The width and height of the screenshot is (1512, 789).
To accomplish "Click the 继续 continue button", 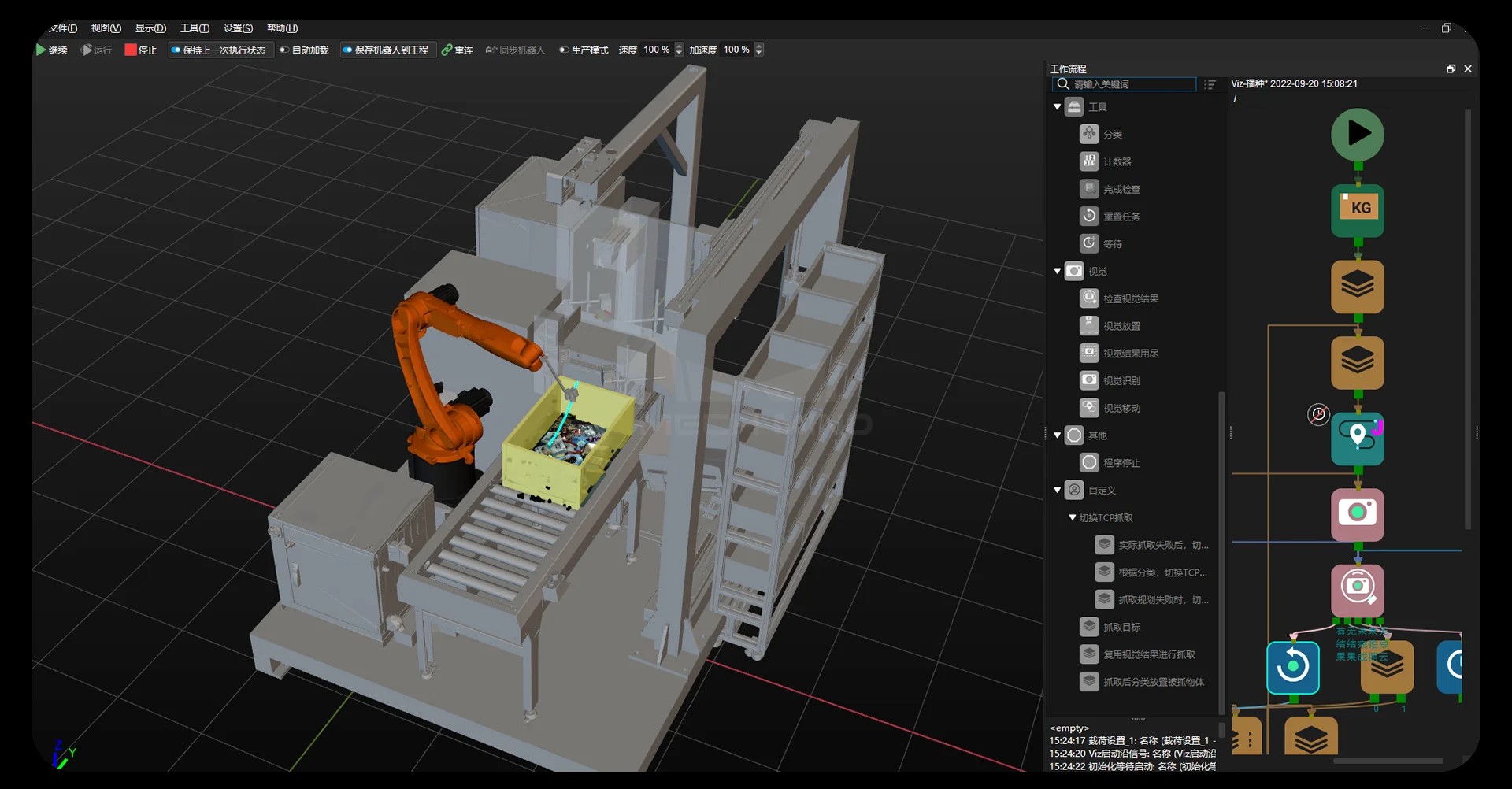I will pyautogui.click(x=52, y=50).
